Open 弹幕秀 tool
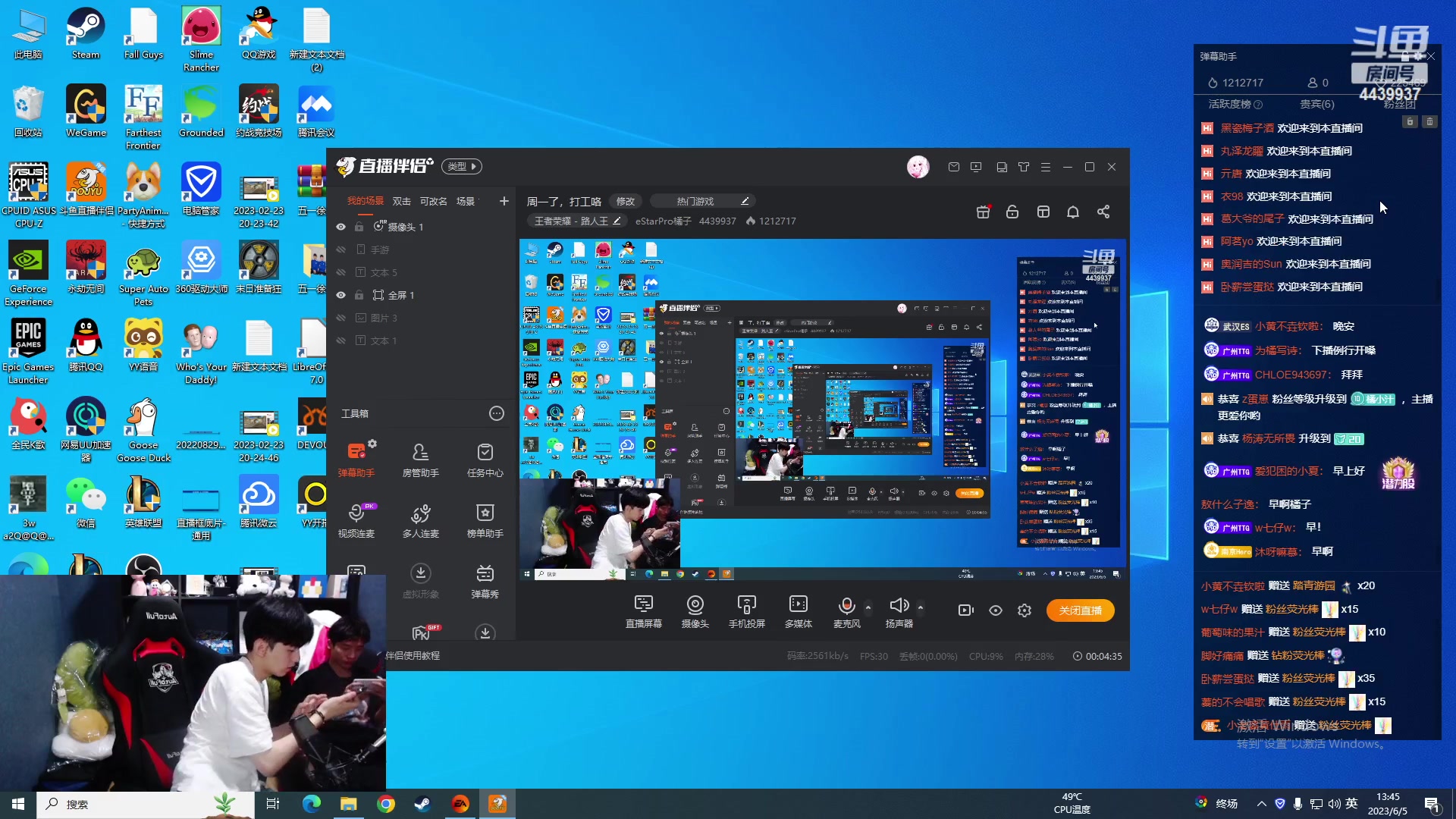 pyautogui.click(x=485, y=580)
